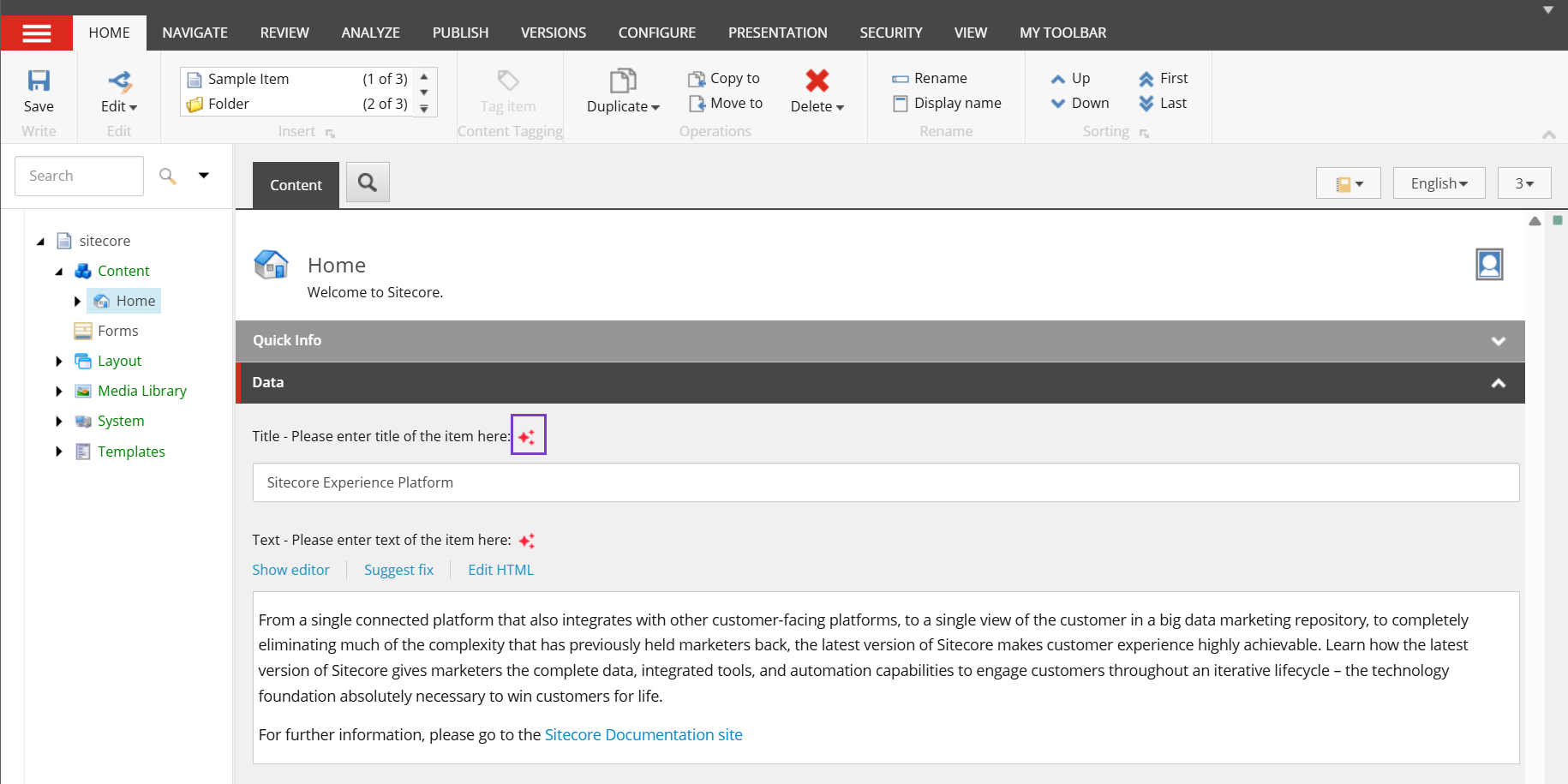The width and height of the screenshot is (1568, 784).
Task: Open the Edit dropdown arrow
Action: coord(133,108)
